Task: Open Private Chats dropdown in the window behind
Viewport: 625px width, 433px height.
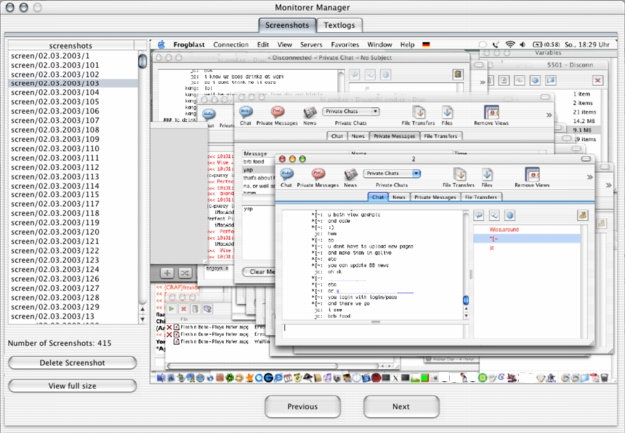Action: (351, 111)
